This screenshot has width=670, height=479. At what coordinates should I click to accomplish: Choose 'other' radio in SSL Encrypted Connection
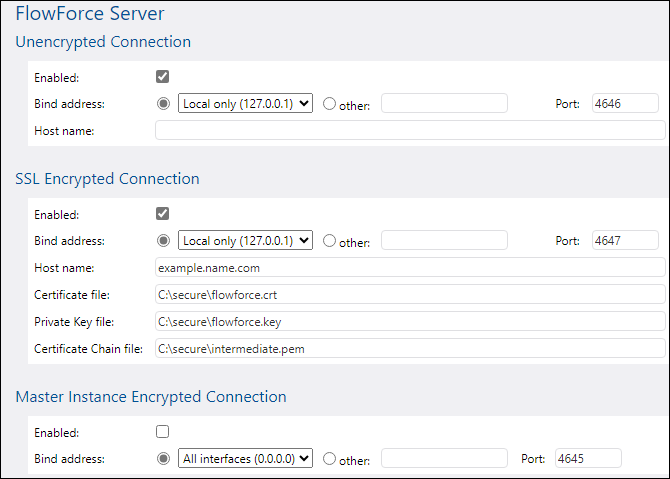(x=330, y=241)
